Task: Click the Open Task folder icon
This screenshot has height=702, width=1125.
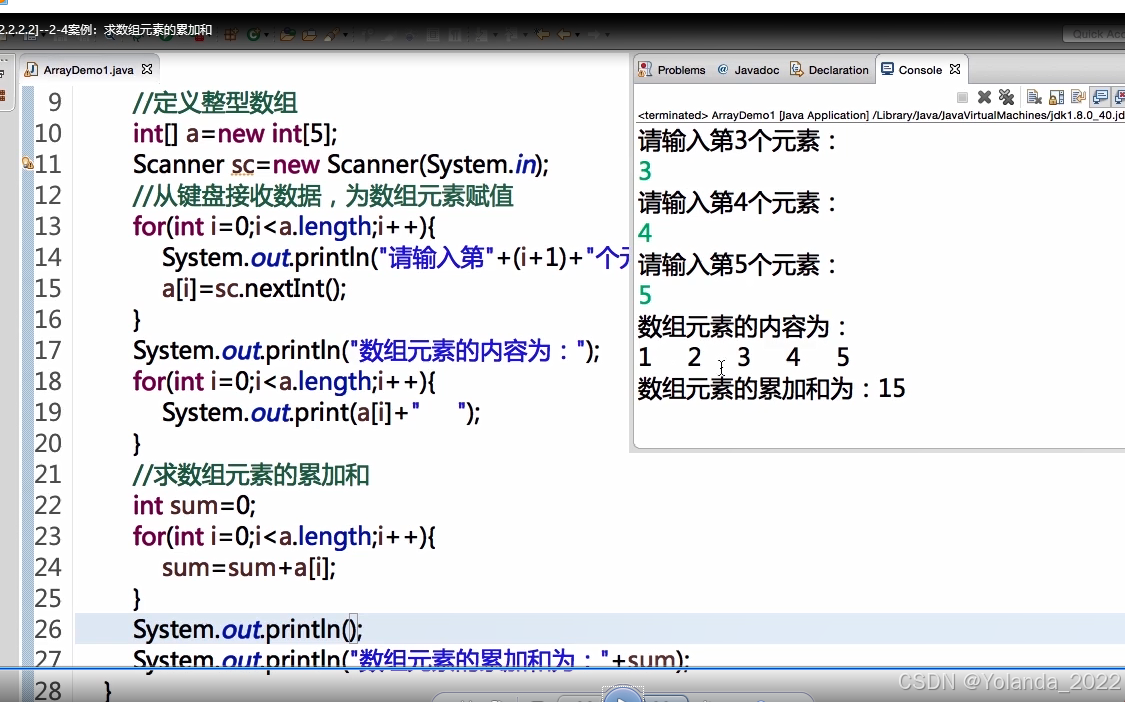Action: [309, 34]
